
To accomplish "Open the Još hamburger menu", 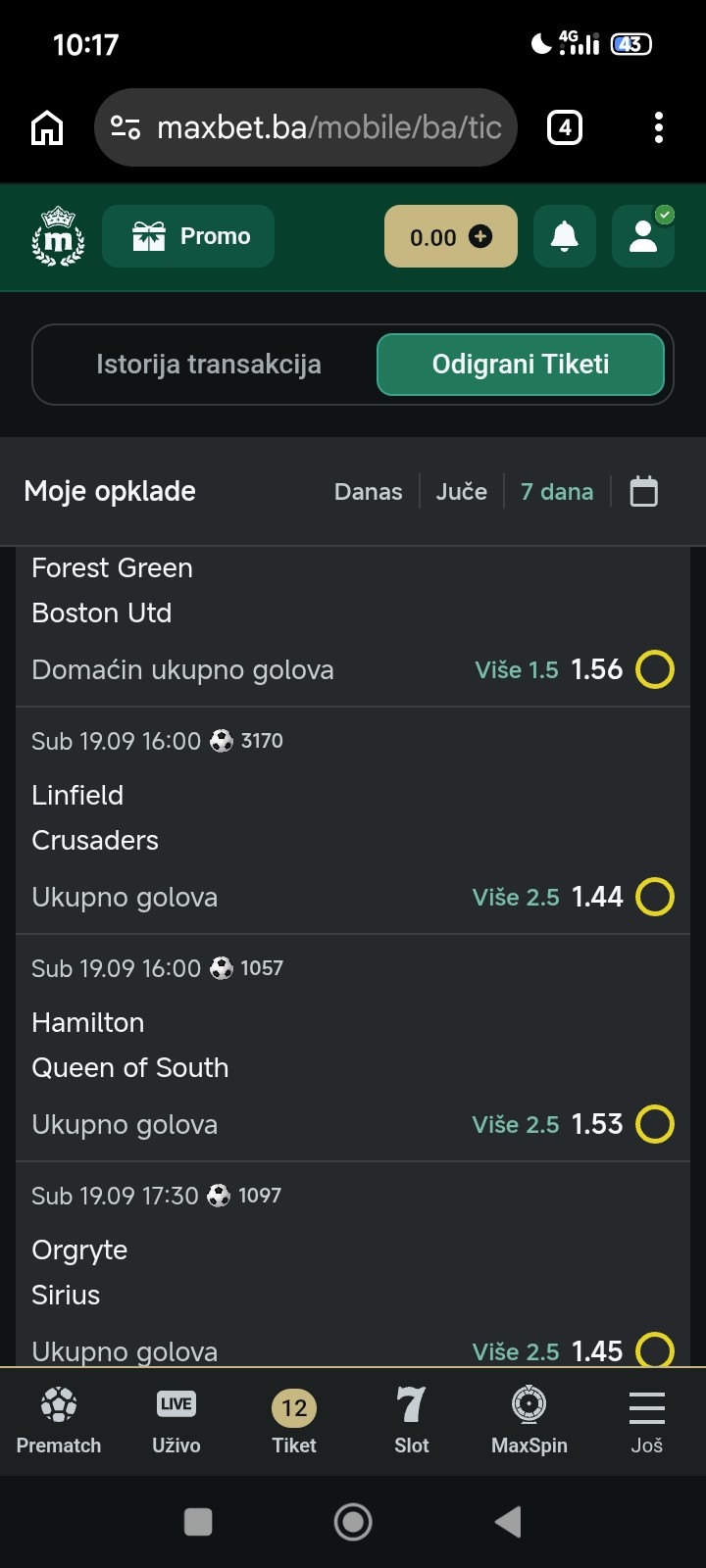I will [647, 1422].
